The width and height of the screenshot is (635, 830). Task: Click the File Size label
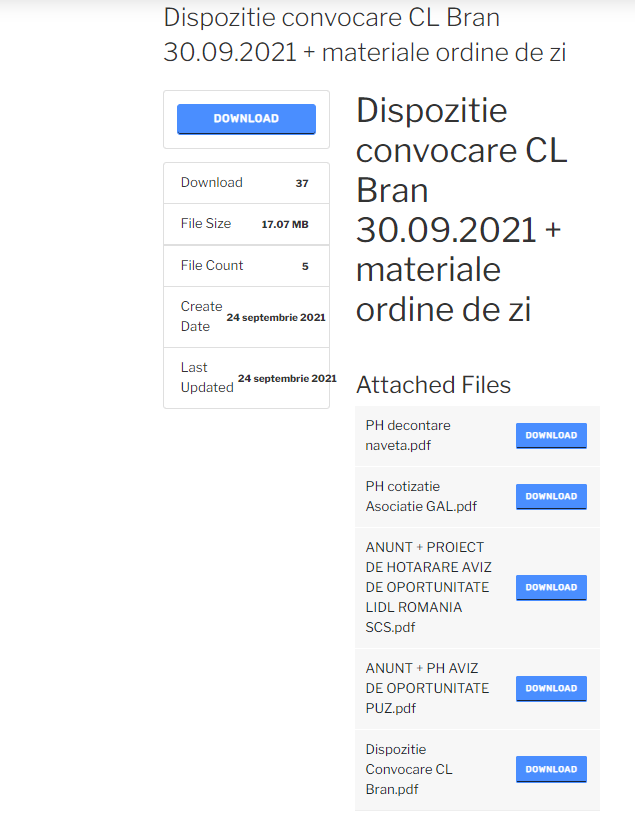205,224
